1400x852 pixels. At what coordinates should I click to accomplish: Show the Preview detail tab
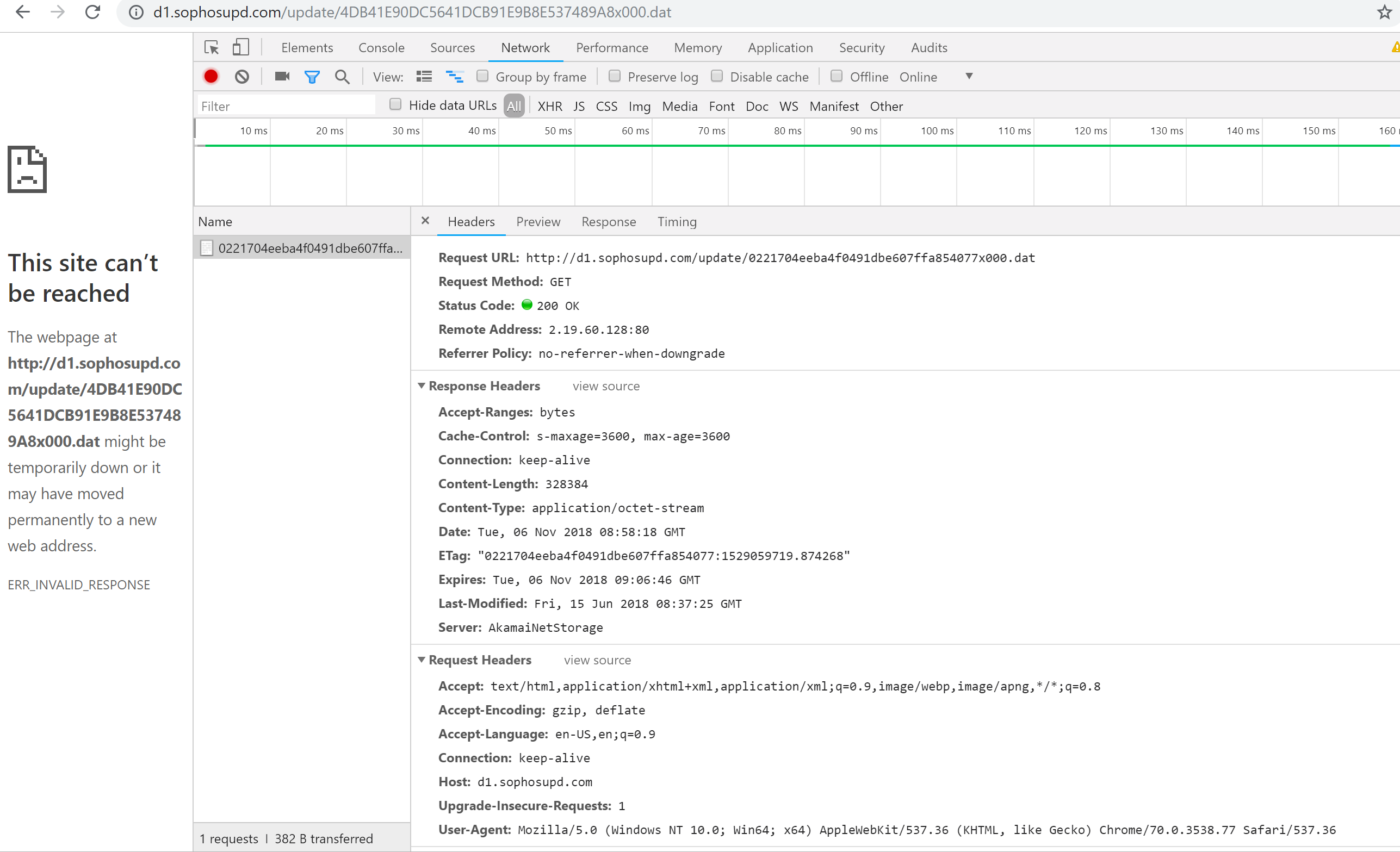[x=538, y=221]
